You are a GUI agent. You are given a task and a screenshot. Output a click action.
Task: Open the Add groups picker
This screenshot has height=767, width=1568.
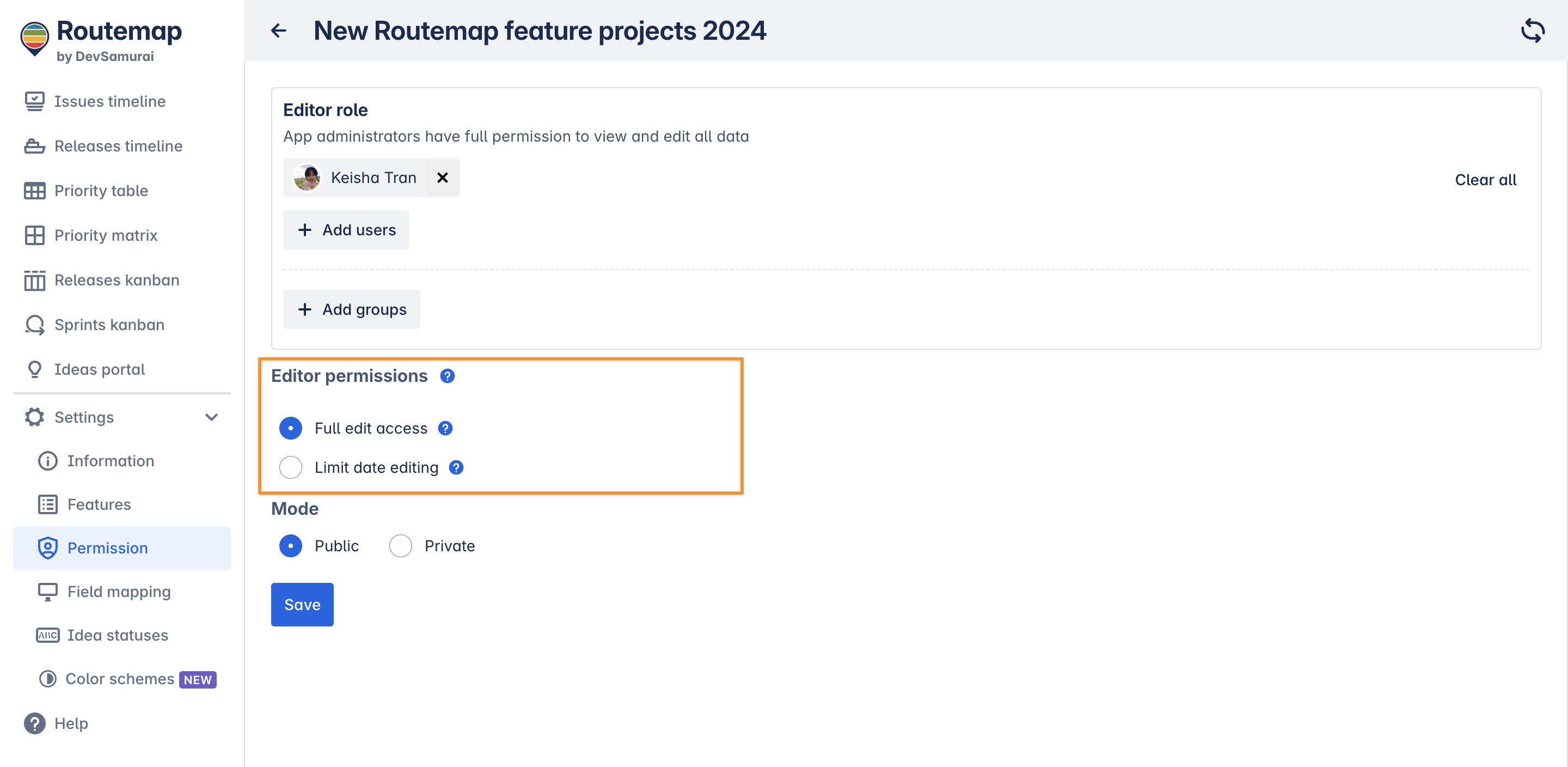[x=351, y=309]
